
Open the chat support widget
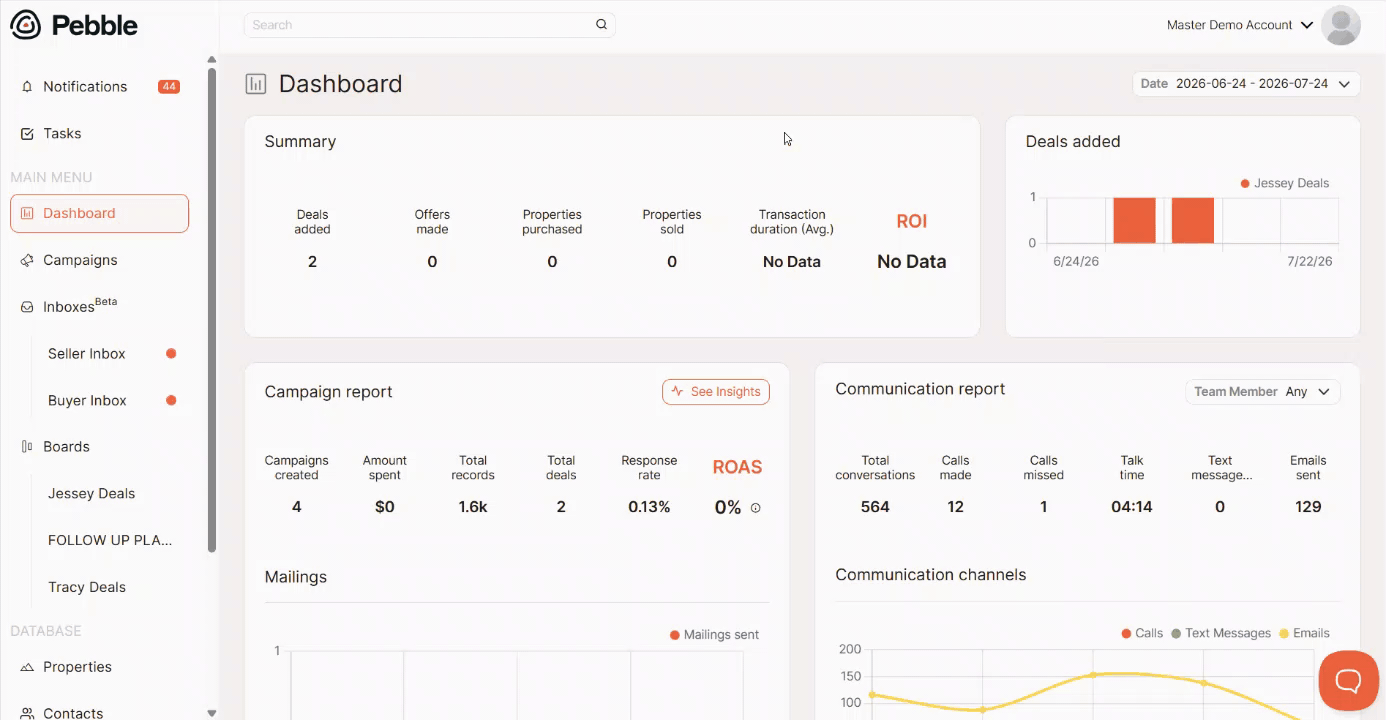(1348, 681)
